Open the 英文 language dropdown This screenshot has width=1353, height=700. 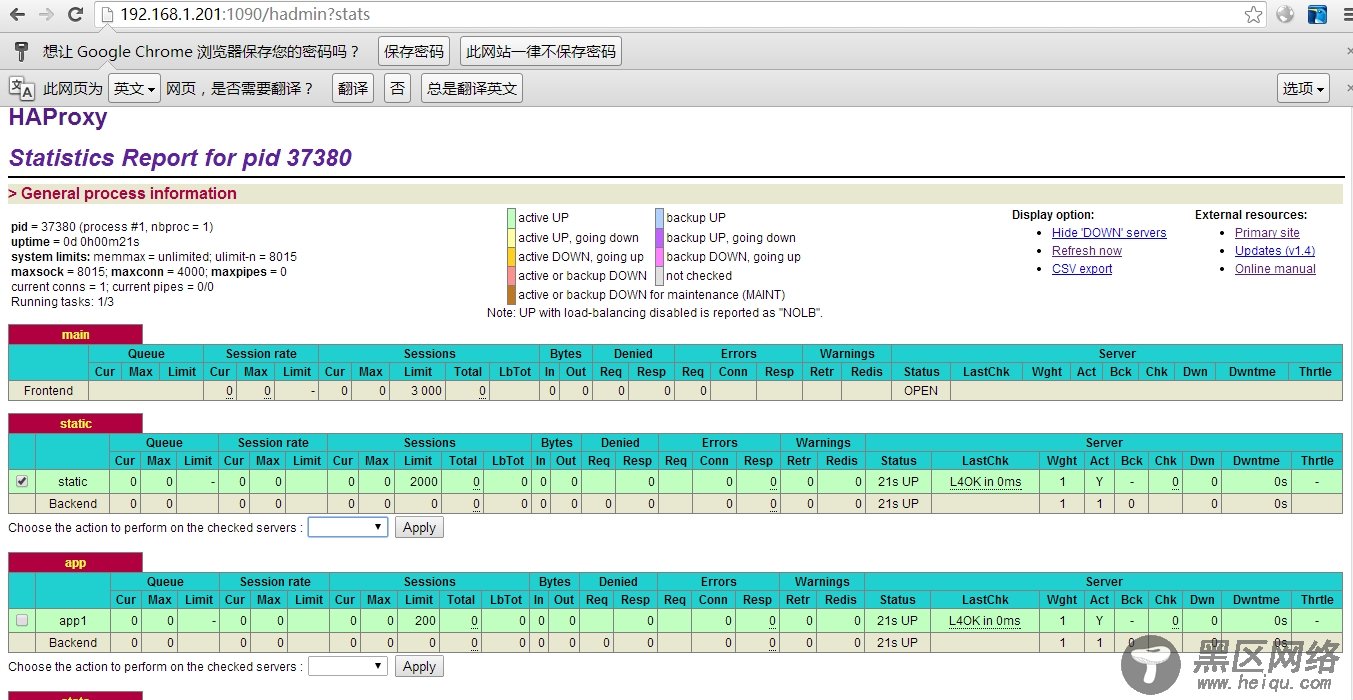point(135,88)
